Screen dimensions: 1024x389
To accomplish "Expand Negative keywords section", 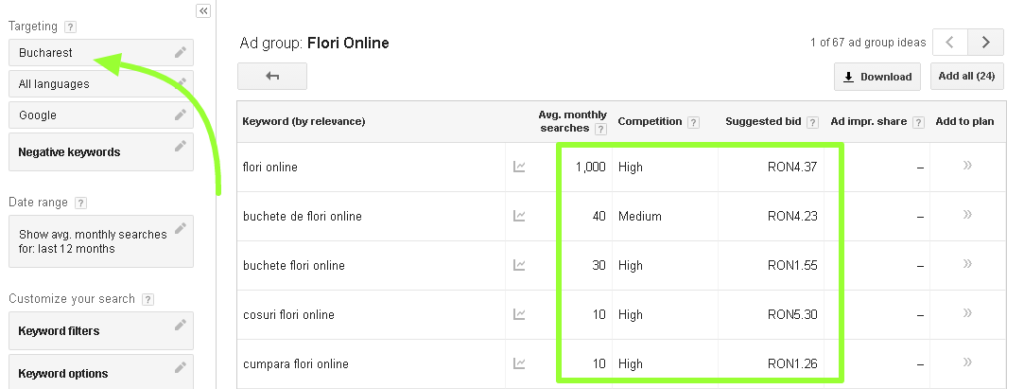I will 101,152.
